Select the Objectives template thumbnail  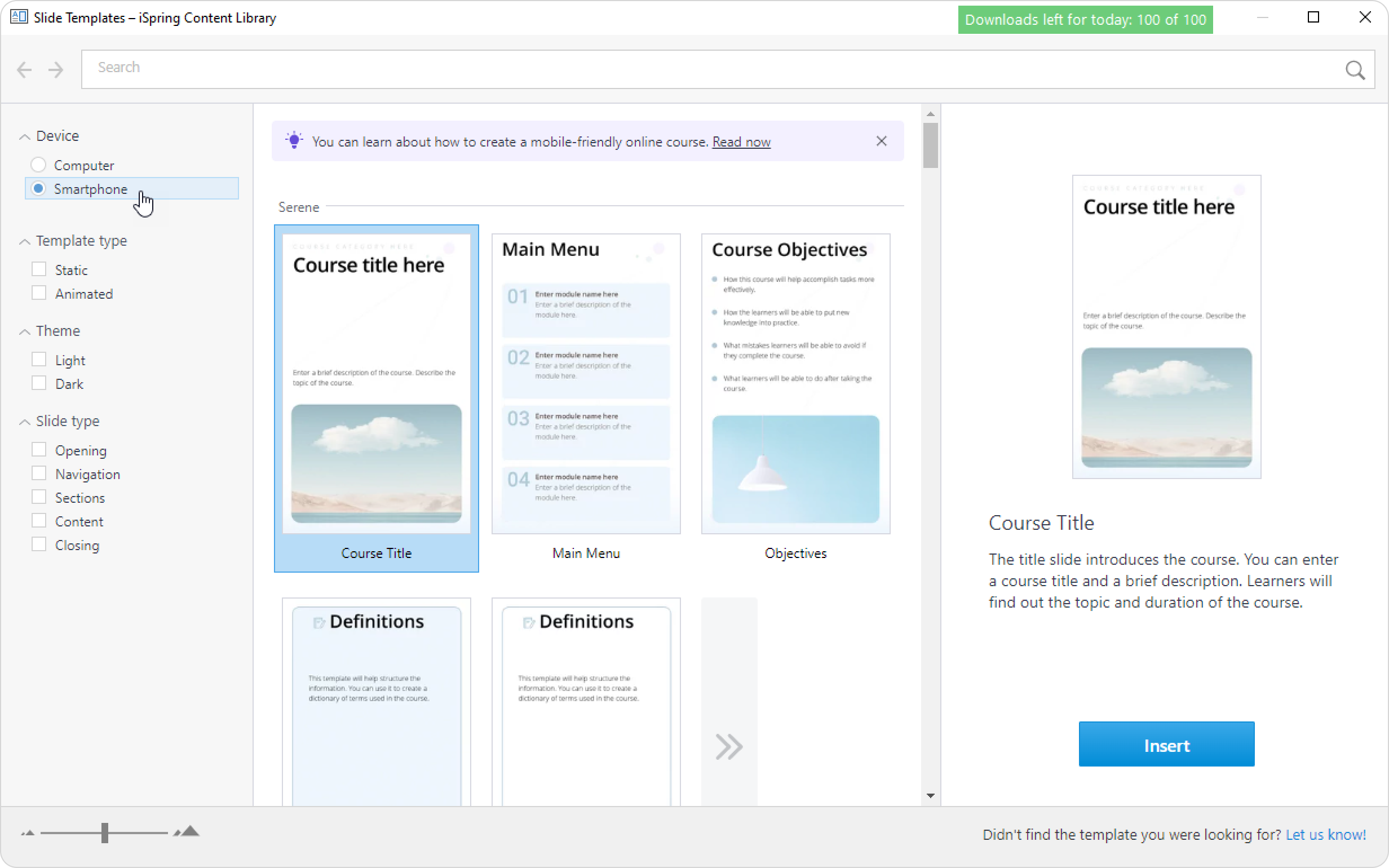pos(795,383)
